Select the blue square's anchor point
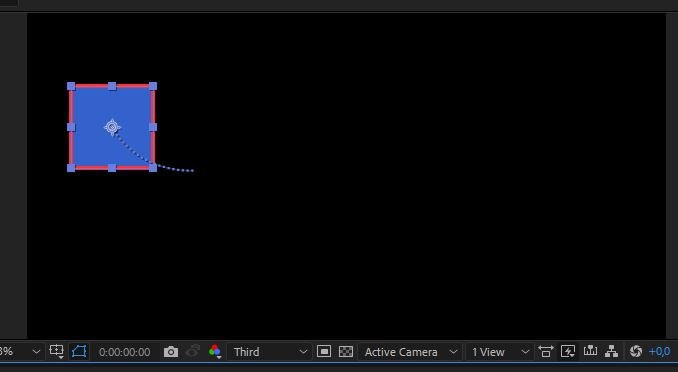The image size is (678, 372). 112,127
